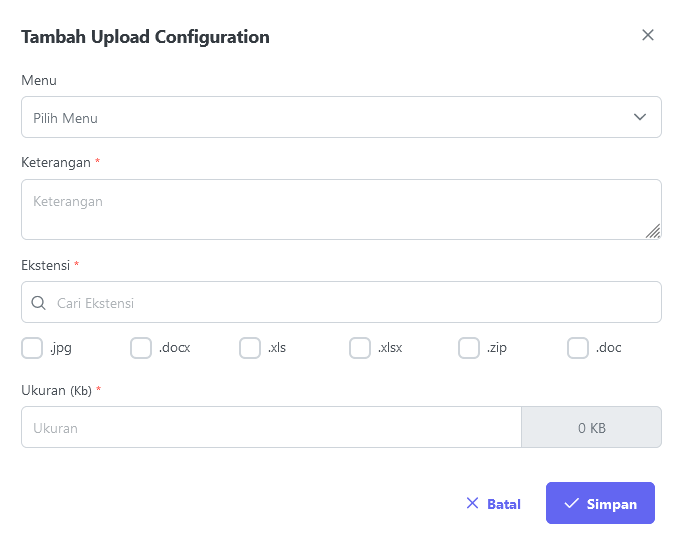Tick the .jpg extension checkbox
683x545 pixels.
coord(32,348)
